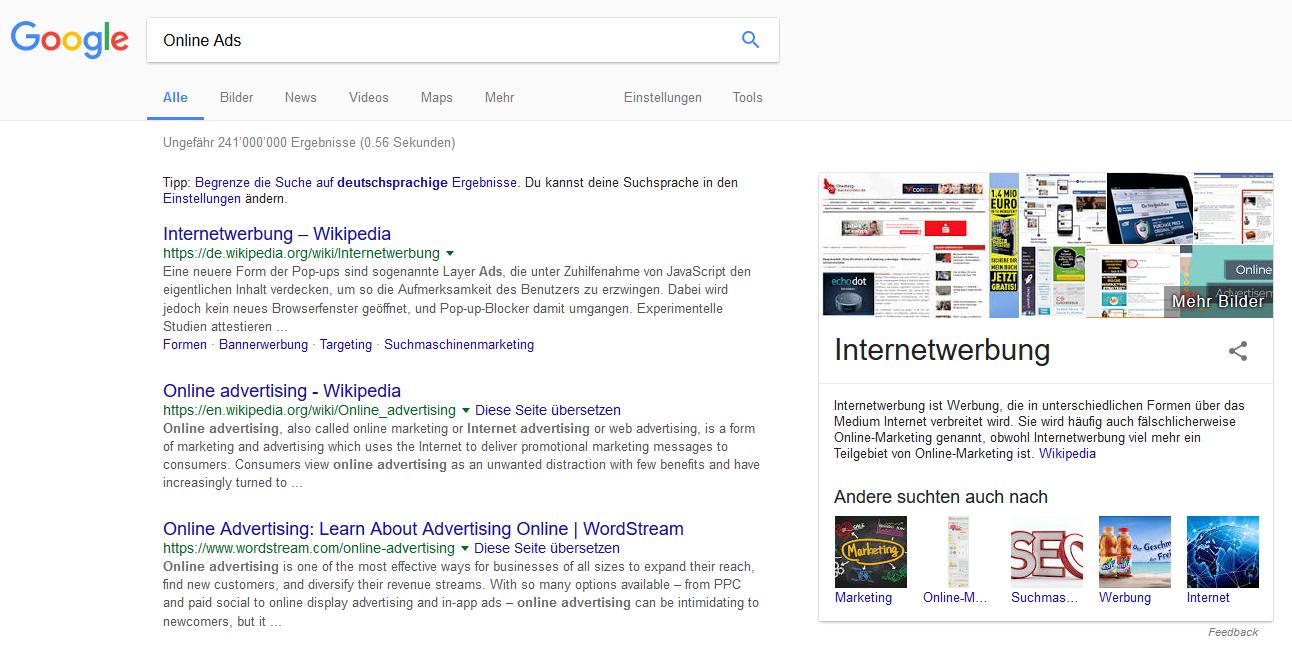Click the Google logo
The image size is (1292, 656).
tap(69, 39)
